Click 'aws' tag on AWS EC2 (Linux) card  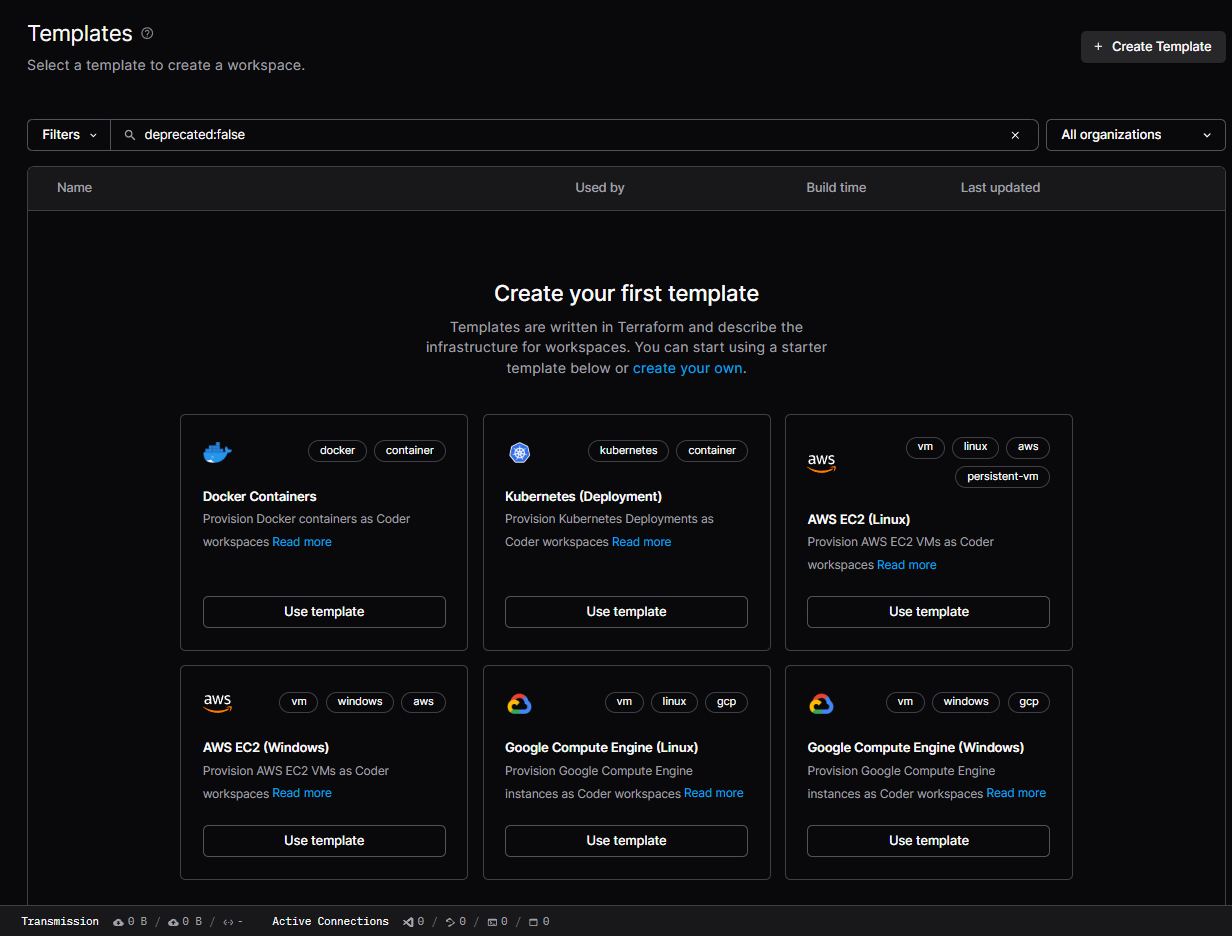coord(1028,447)
